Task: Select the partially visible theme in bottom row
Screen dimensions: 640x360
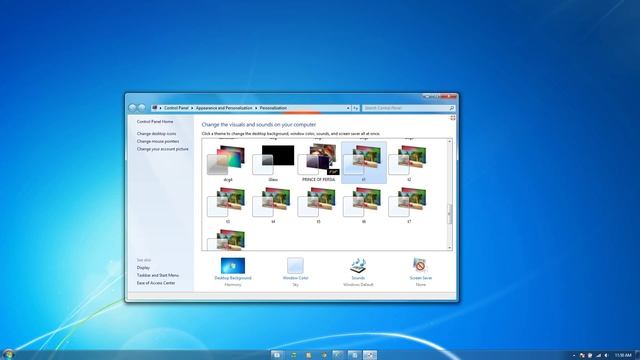Action: click(x=228, y=239)
